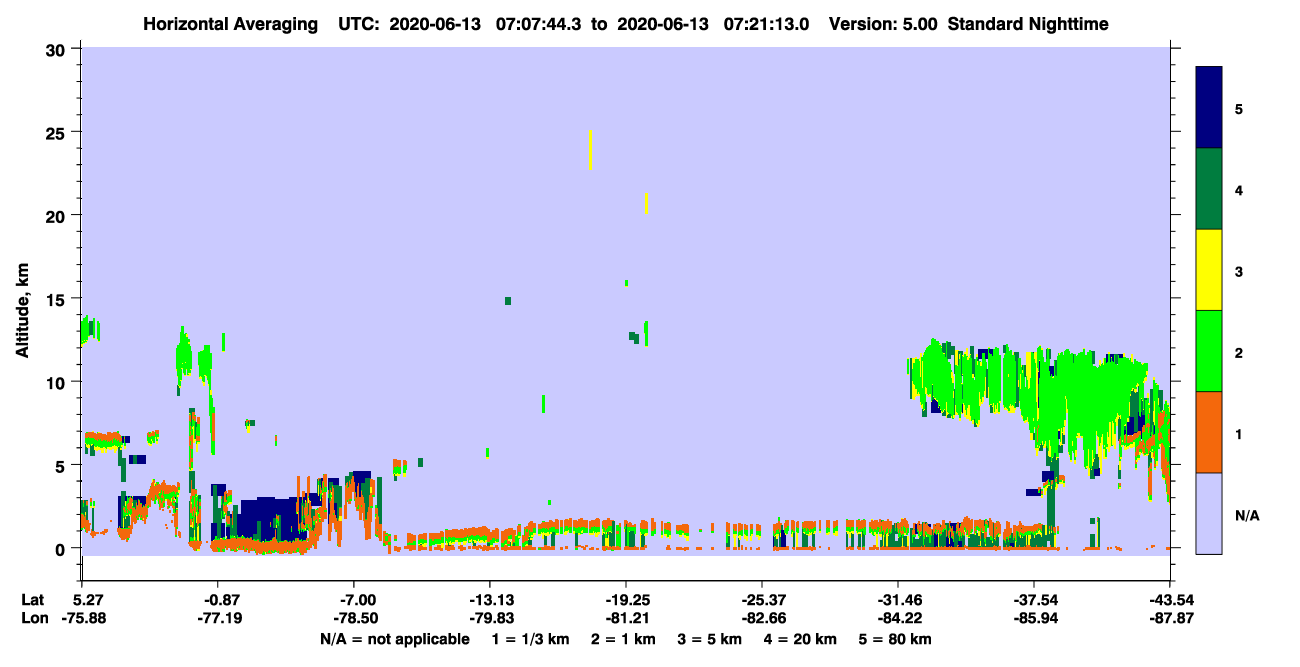Click the longitude value '-75.88'
This screenshot has width=1300, height=667.
point(82,619)
